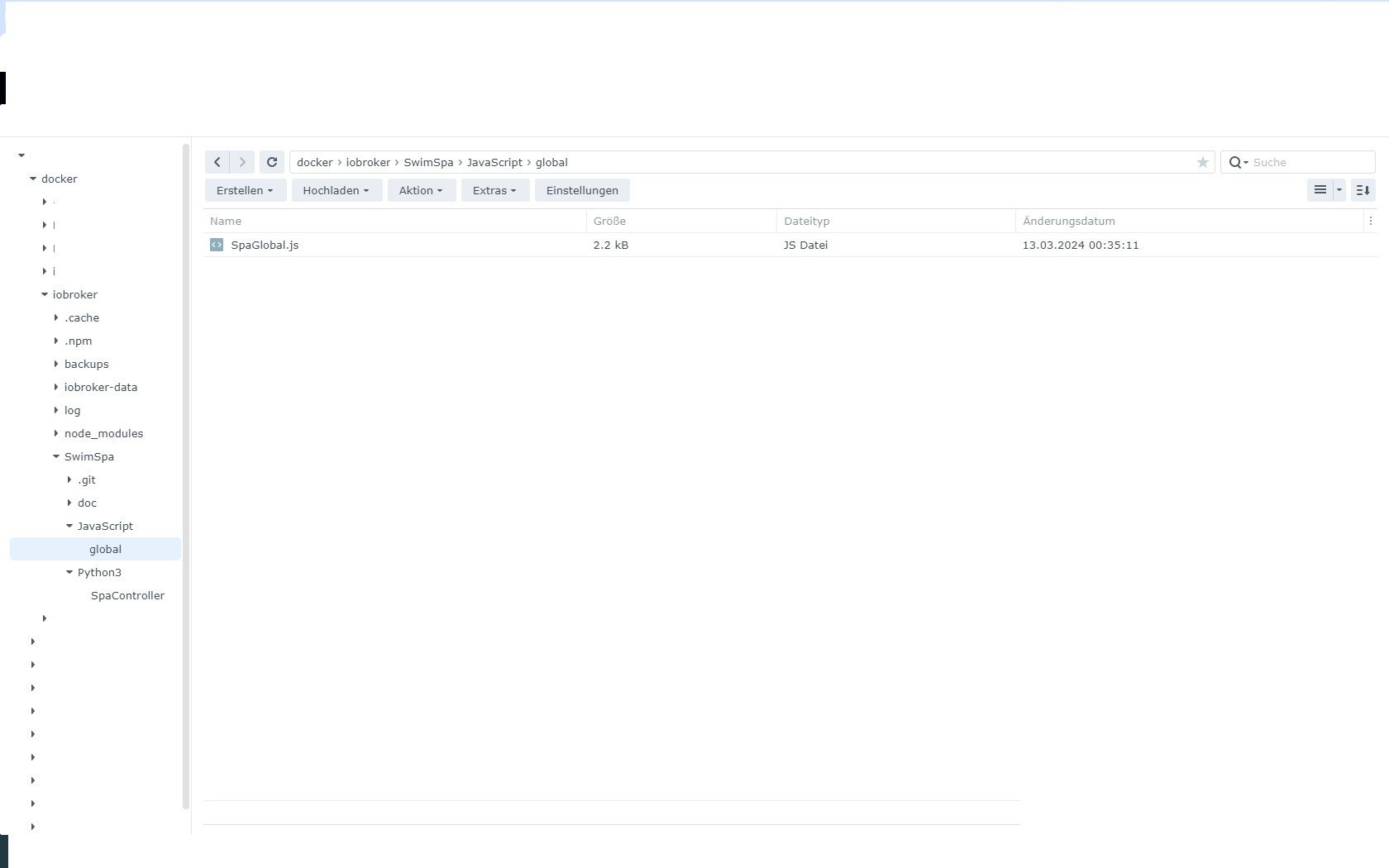The image size is (1389, 868).
Task: Open column options three-dot menu
Action: tap(1371, 221)
